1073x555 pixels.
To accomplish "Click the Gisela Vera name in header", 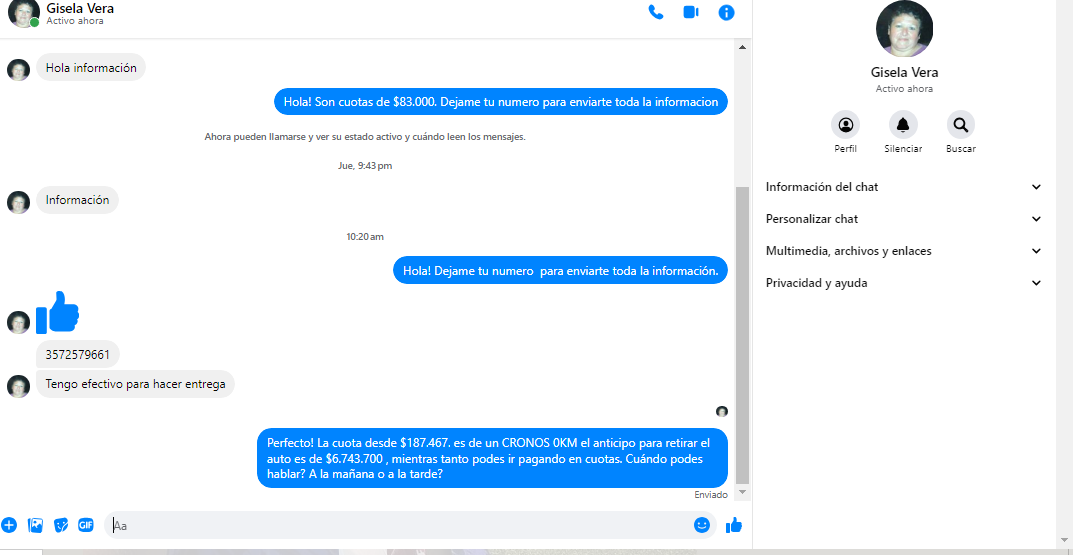I will pyautogui.click(x=80, y=8).
